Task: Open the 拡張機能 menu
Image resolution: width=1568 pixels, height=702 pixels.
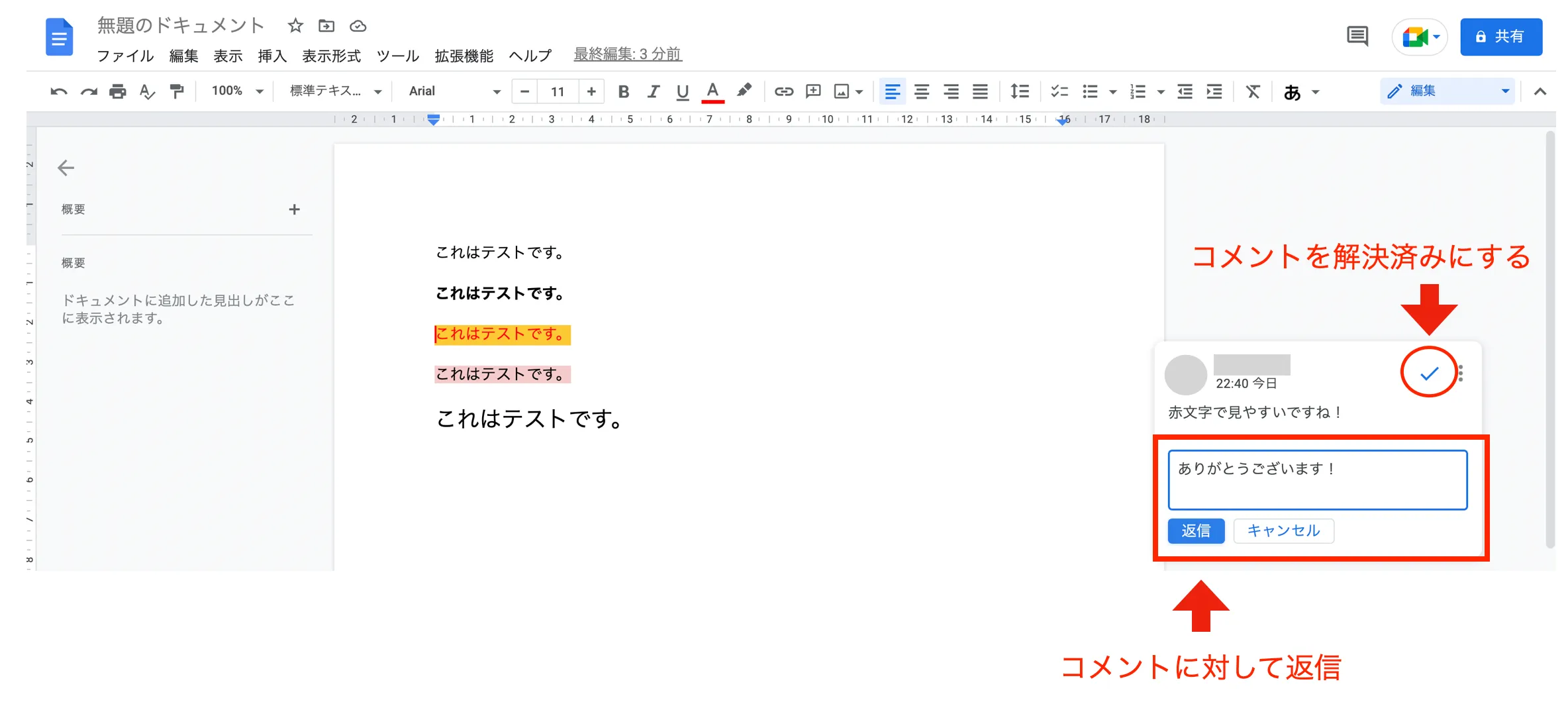Action: 464,56
